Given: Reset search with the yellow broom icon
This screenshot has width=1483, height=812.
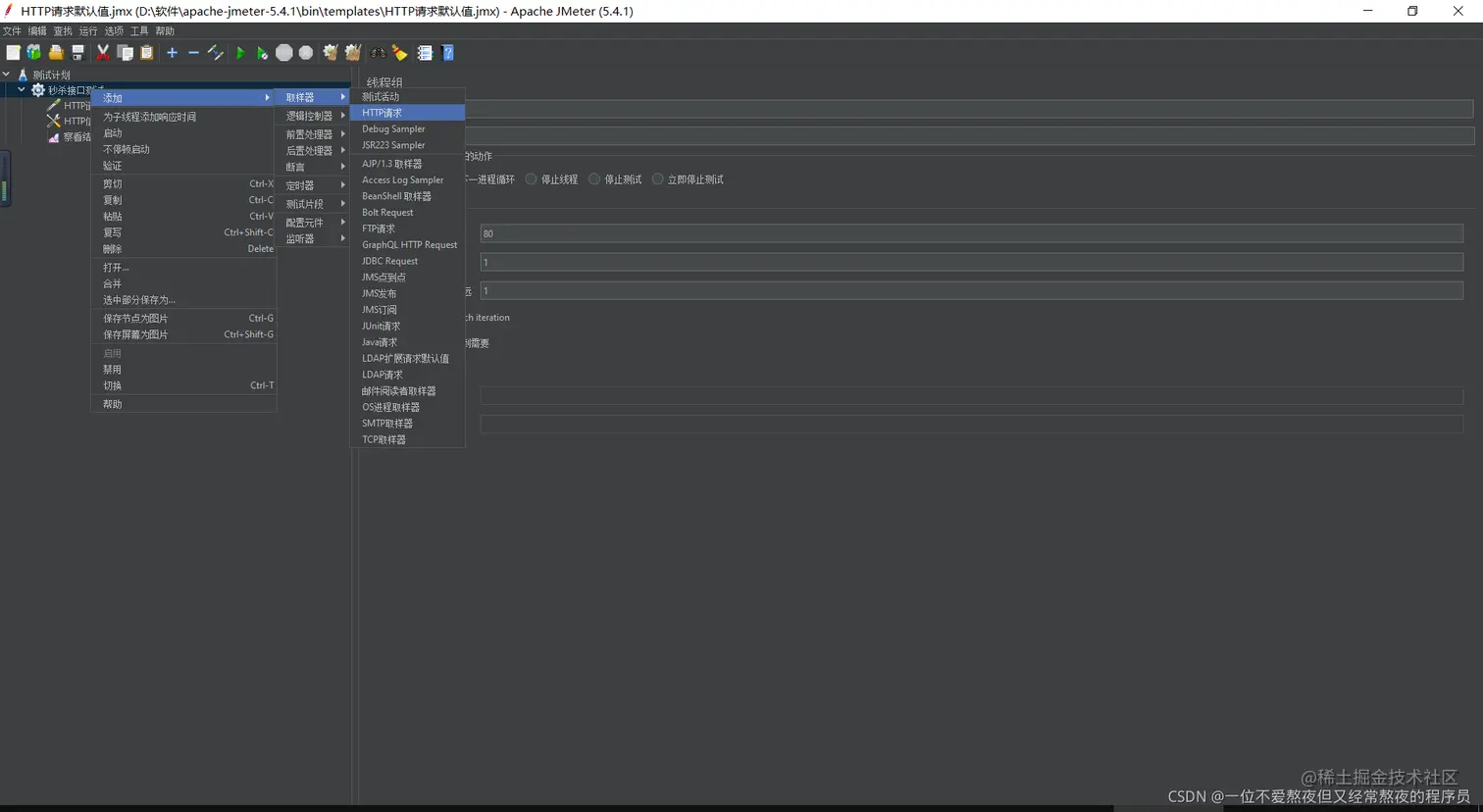Looking at the screenshot, I should click(399, 53).
